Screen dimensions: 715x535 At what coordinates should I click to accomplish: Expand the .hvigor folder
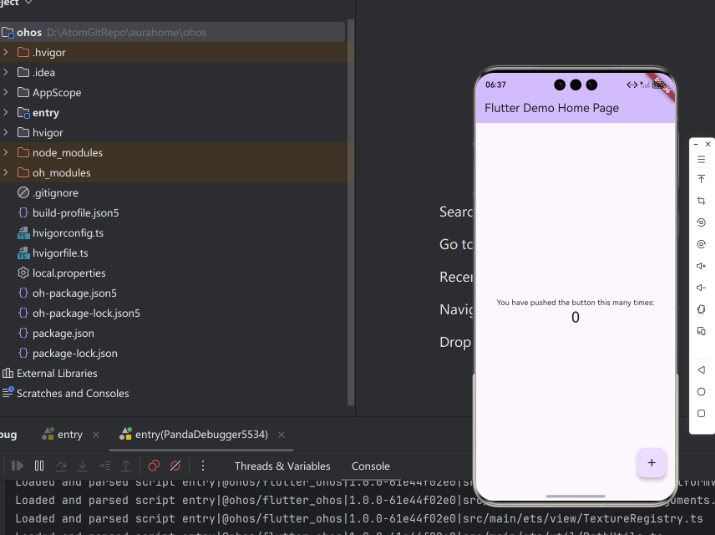[5, 52]
